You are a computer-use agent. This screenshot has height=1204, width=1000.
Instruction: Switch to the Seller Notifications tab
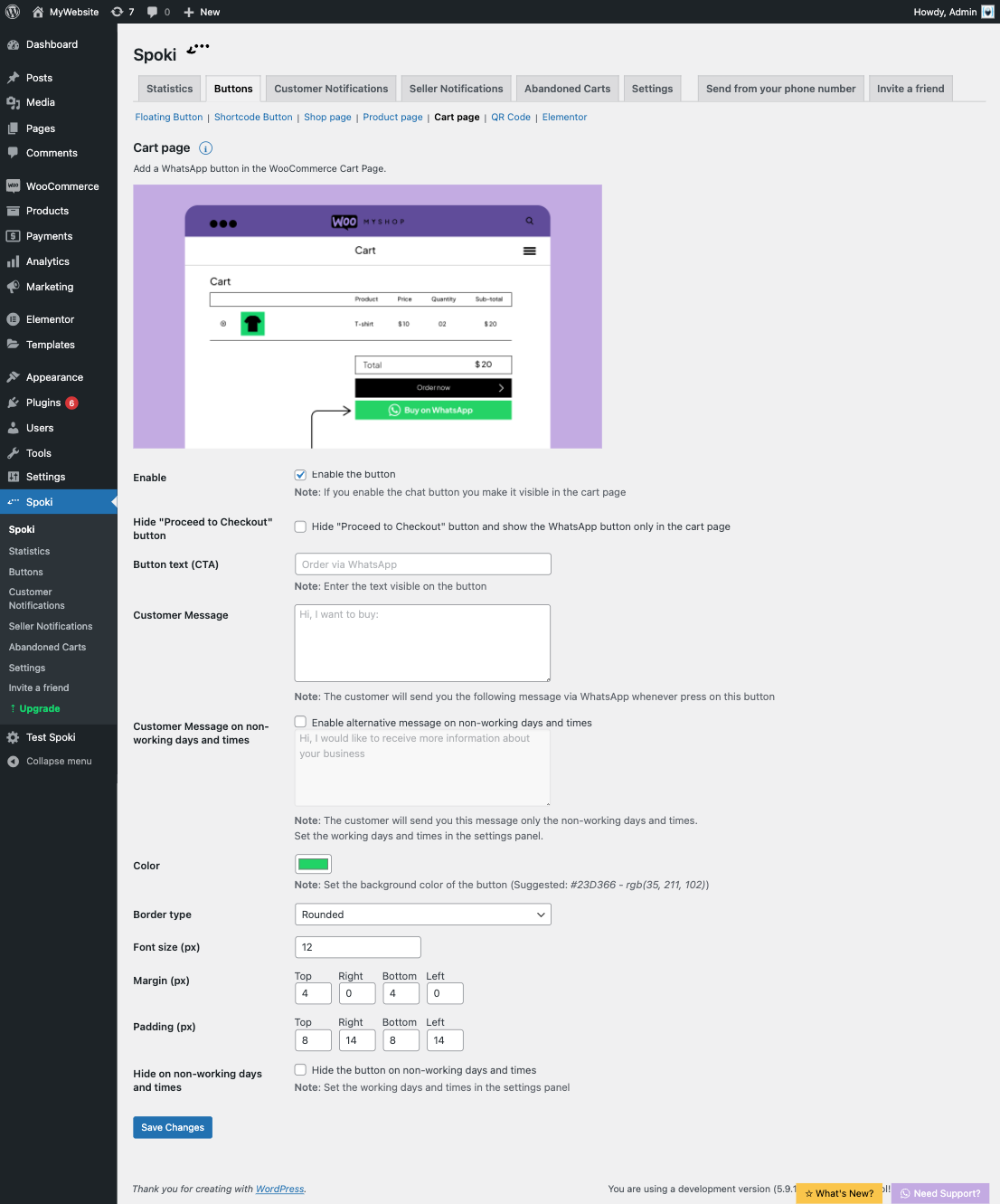click(x=456, y=89)
